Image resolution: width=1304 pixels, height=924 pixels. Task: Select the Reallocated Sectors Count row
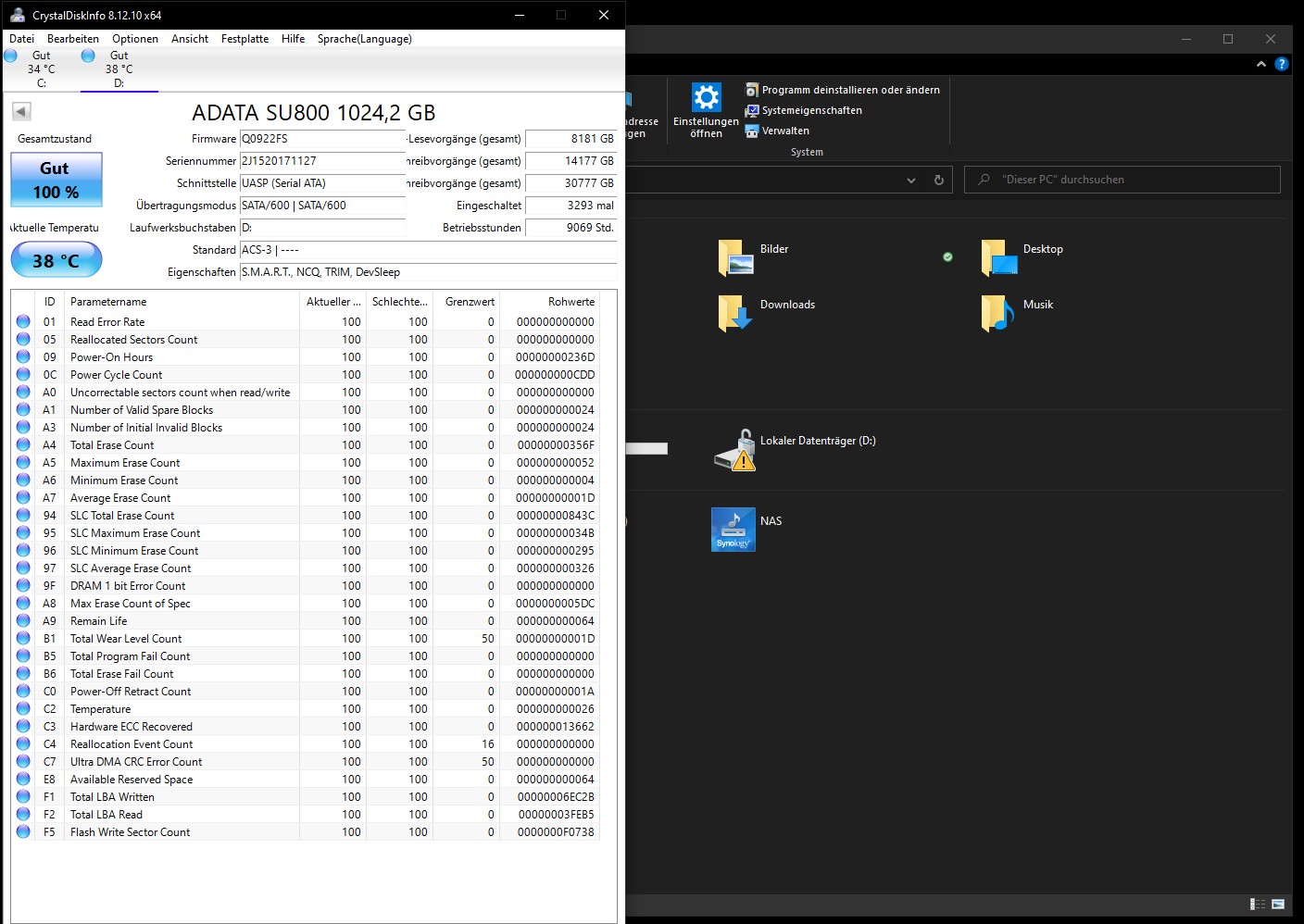pos(306,340)
